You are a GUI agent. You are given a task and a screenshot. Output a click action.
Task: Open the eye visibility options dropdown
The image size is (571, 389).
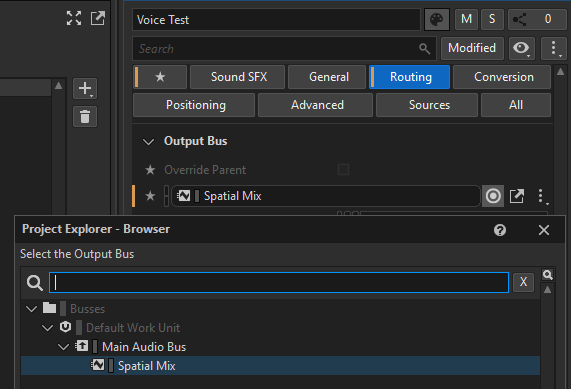521,48
